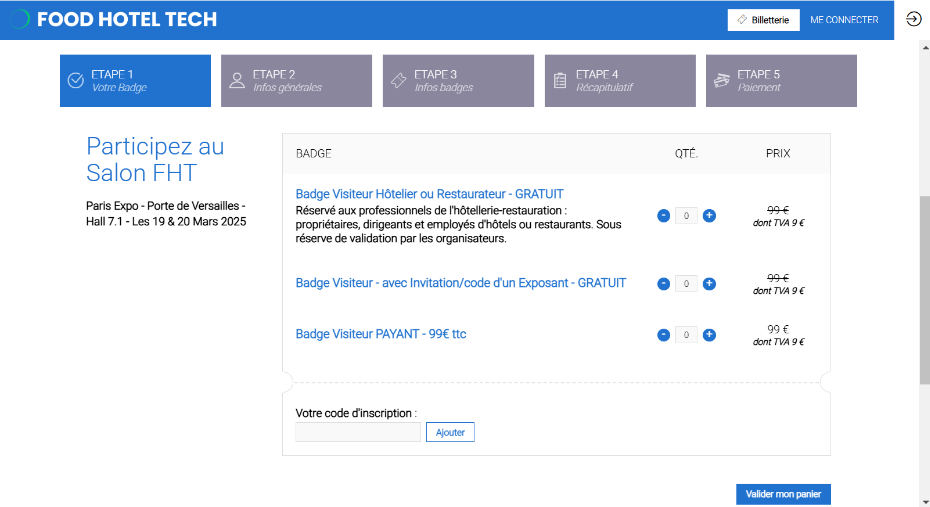Viewport: 930px width, 507px height.
Task: Select ETAPE 1 Votre Badge step
Action: coord(135,81)
